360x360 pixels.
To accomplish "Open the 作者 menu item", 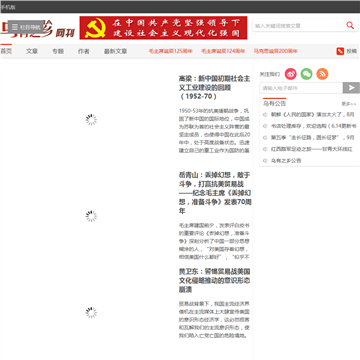I will (84, 51).
